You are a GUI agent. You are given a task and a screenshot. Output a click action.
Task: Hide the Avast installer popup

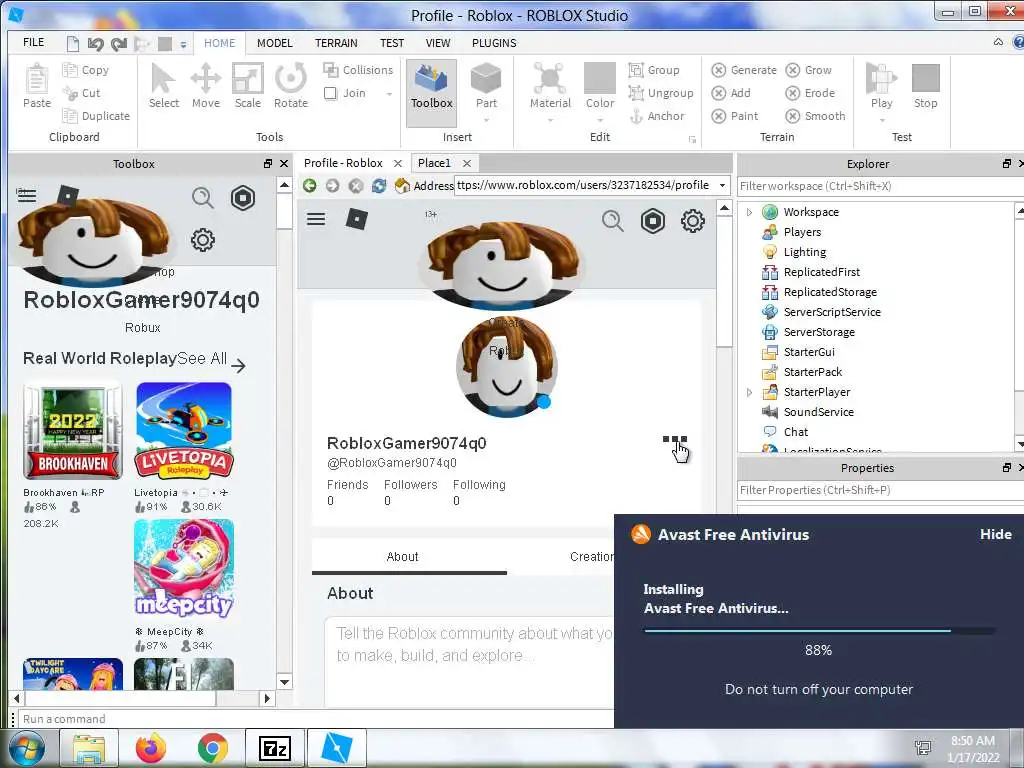click(995, 534)
